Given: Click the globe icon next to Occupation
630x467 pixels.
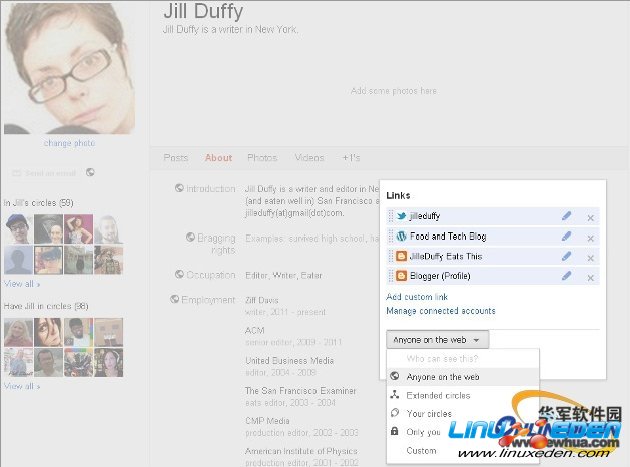Looking at the screenshot, I should [178, 275].
